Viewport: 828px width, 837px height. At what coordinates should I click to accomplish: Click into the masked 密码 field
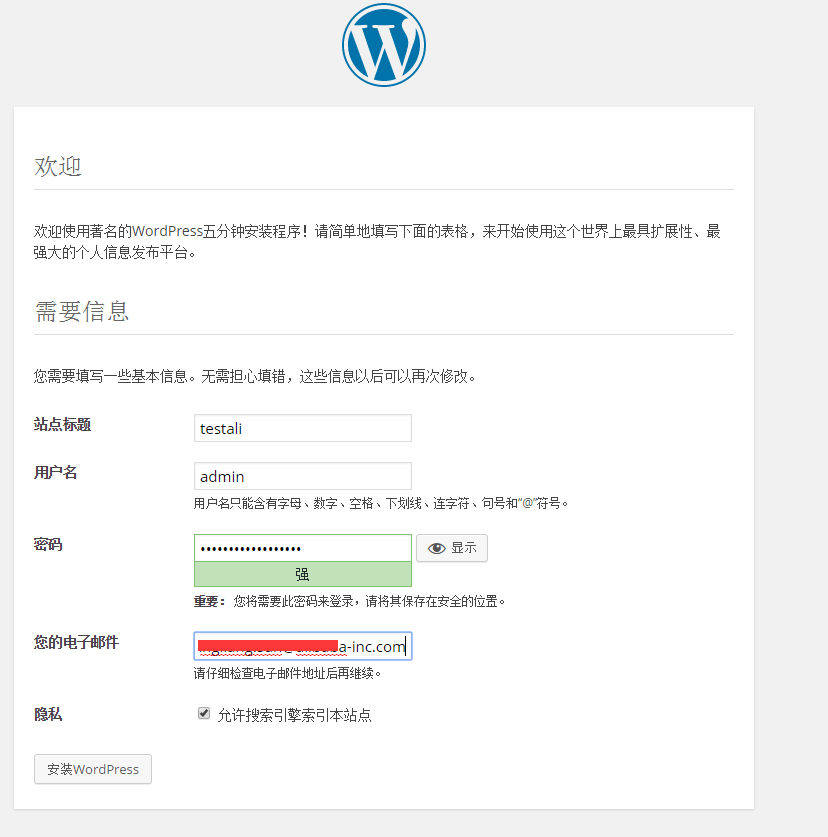tap(302, 548)
